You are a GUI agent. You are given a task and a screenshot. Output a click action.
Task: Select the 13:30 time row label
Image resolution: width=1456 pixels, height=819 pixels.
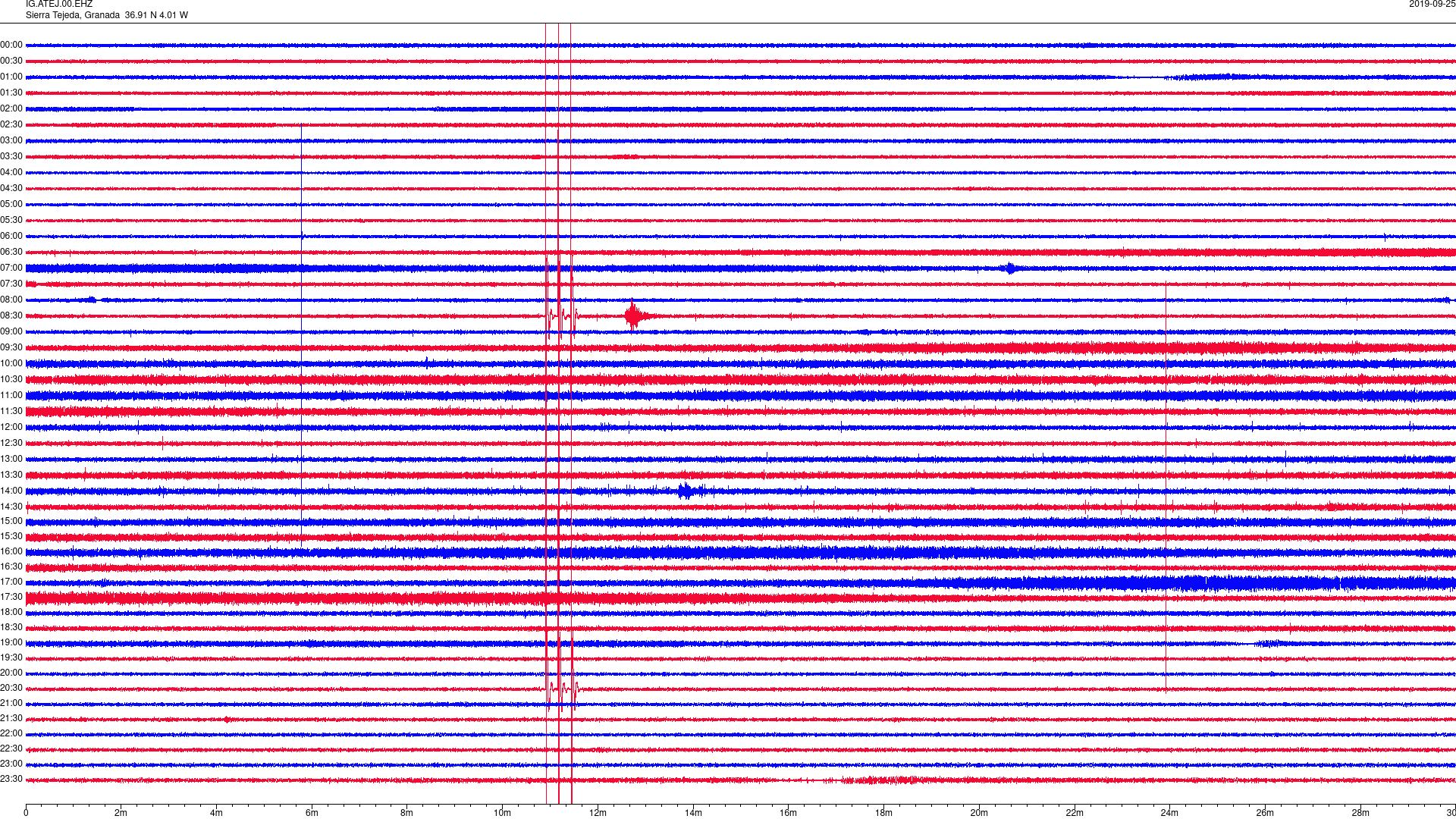pos(11,475)
